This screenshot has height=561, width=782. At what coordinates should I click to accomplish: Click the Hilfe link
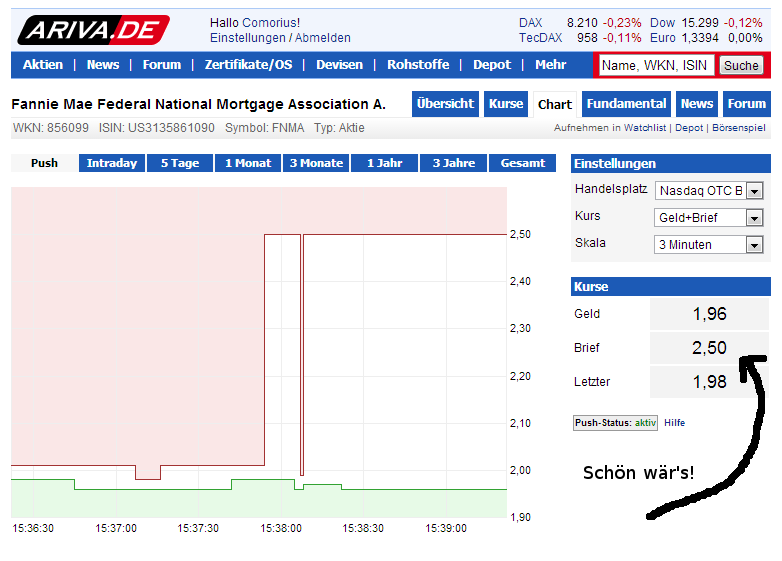[x=674, y=423]
